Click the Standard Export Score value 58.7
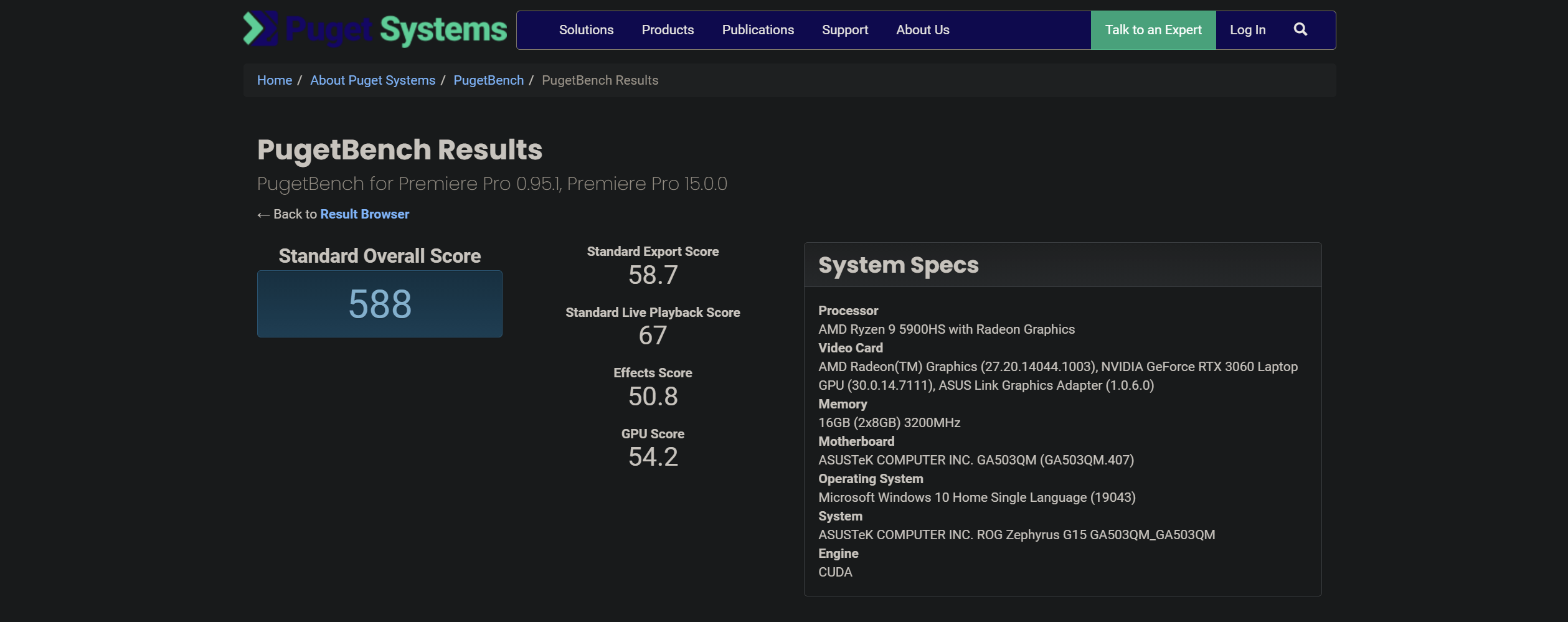The width and height of the screenshot is (1568, 622). tap(653, 275)
